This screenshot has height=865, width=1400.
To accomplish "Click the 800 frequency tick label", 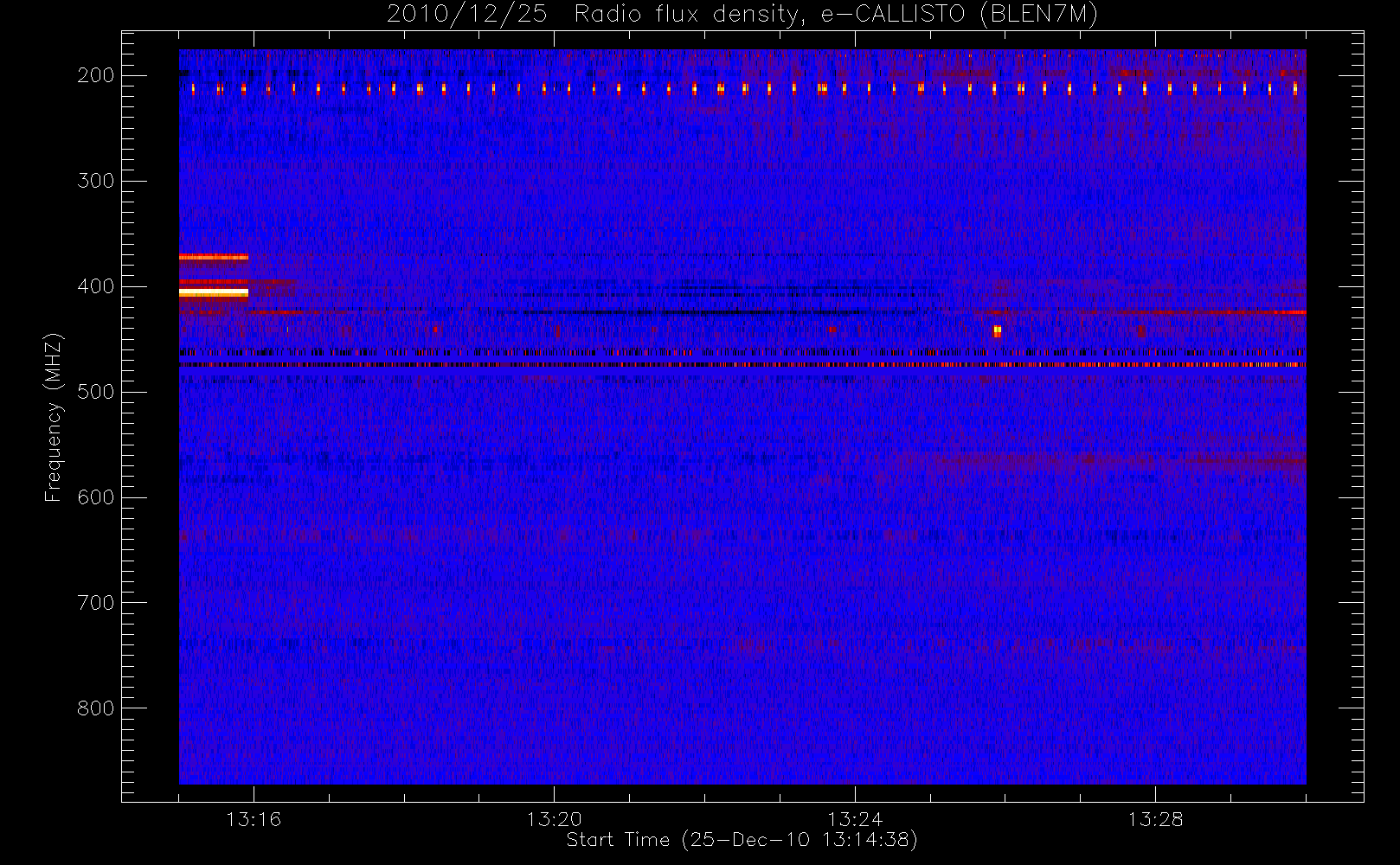I will click(96, 708).
